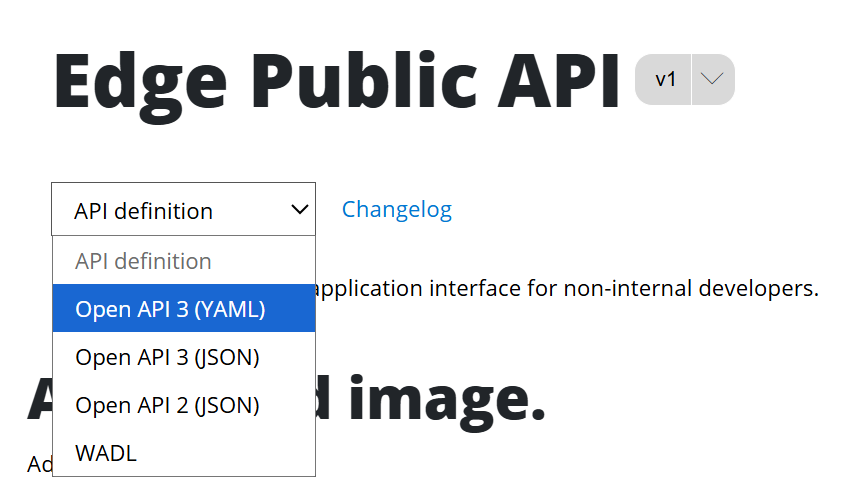Click the API definition dropdown arrow
Image resolution: width=852 pixels, height=502 pixels.
tap(299, 210)
